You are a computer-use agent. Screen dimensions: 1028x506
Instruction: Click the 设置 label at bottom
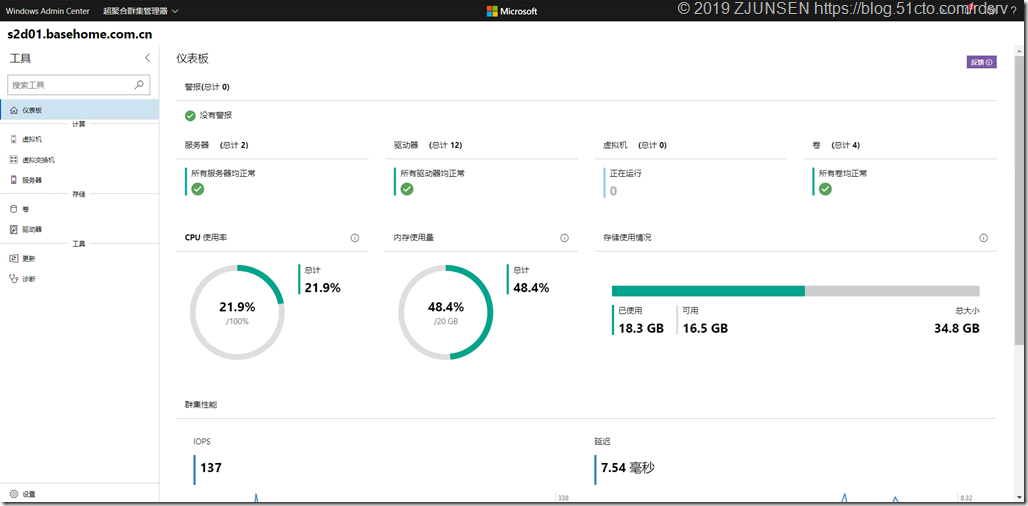(x=28, y=494)
